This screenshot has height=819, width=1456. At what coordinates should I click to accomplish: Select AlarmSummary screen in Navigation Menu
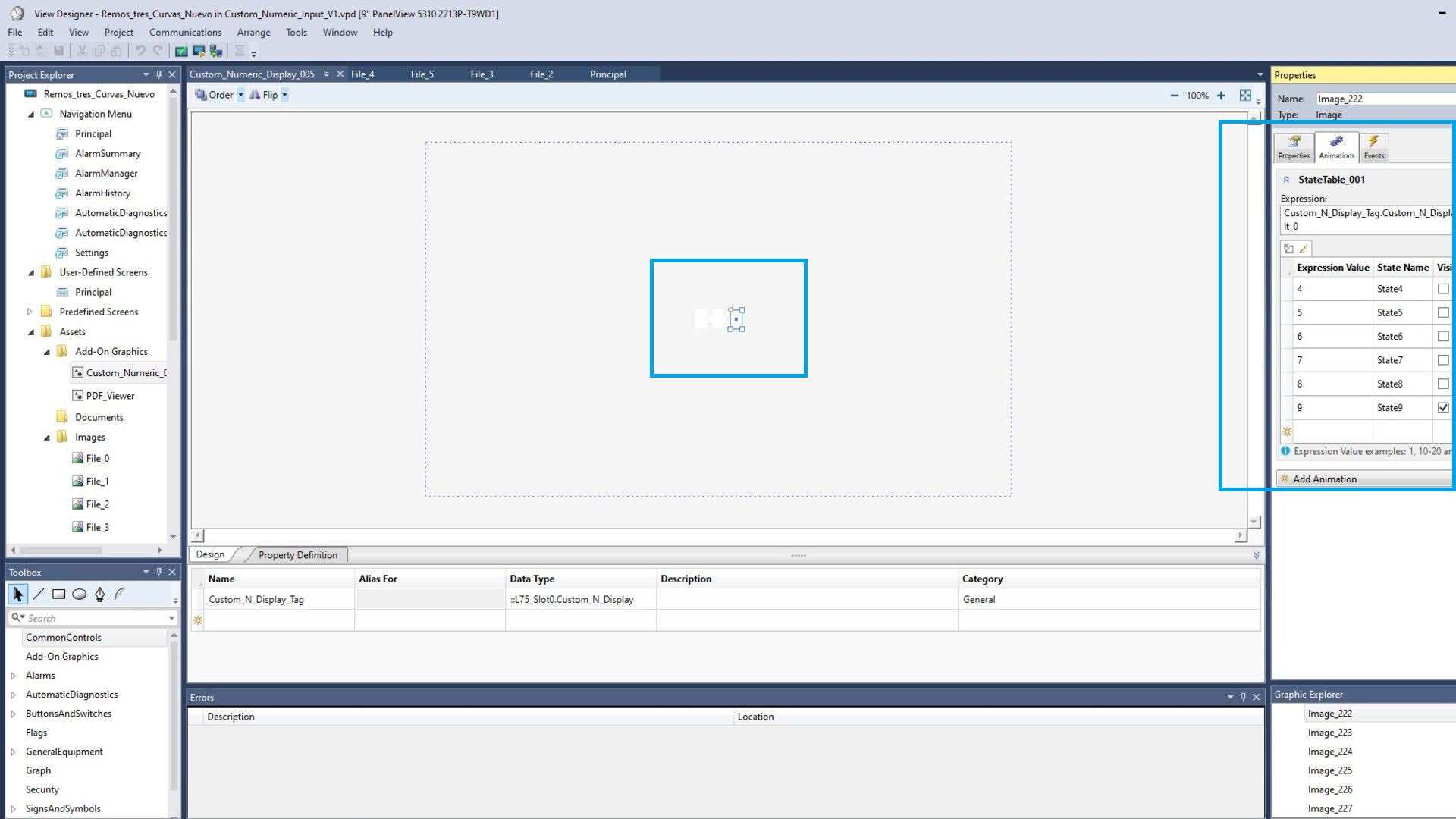point(108,153)
